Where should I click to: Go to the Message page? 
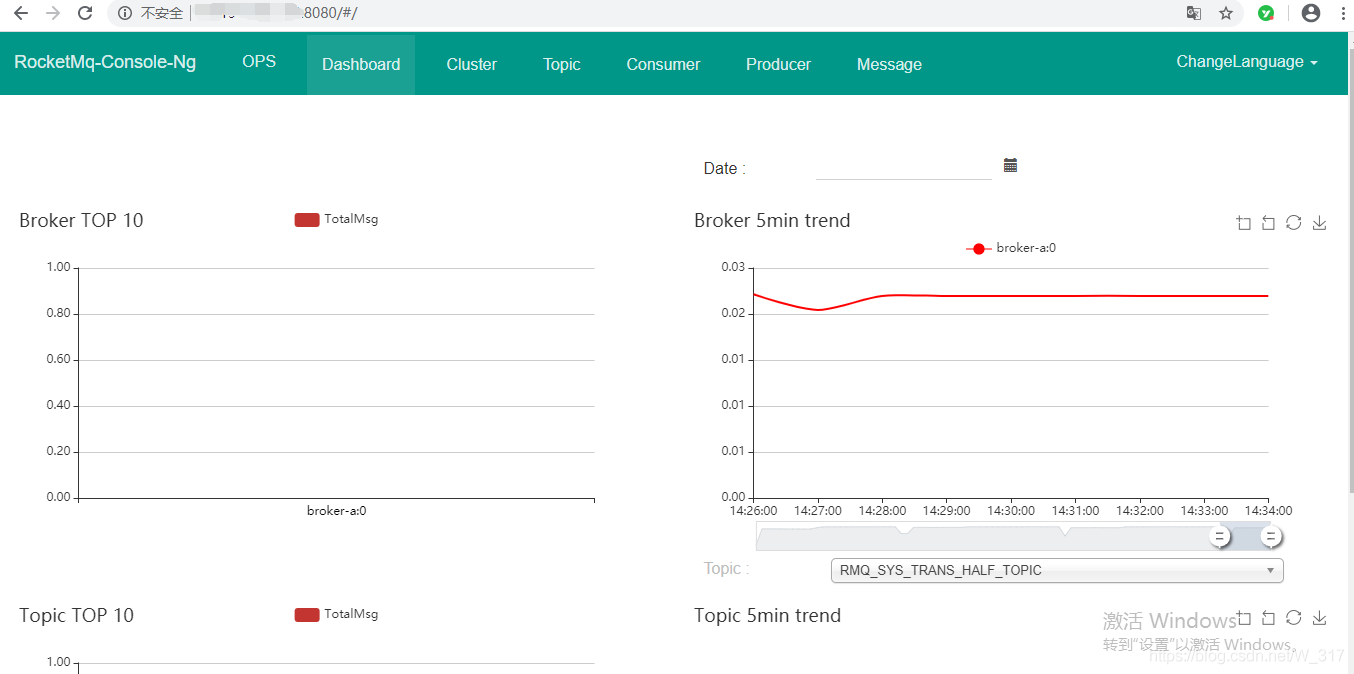click(x=889, y=64)
